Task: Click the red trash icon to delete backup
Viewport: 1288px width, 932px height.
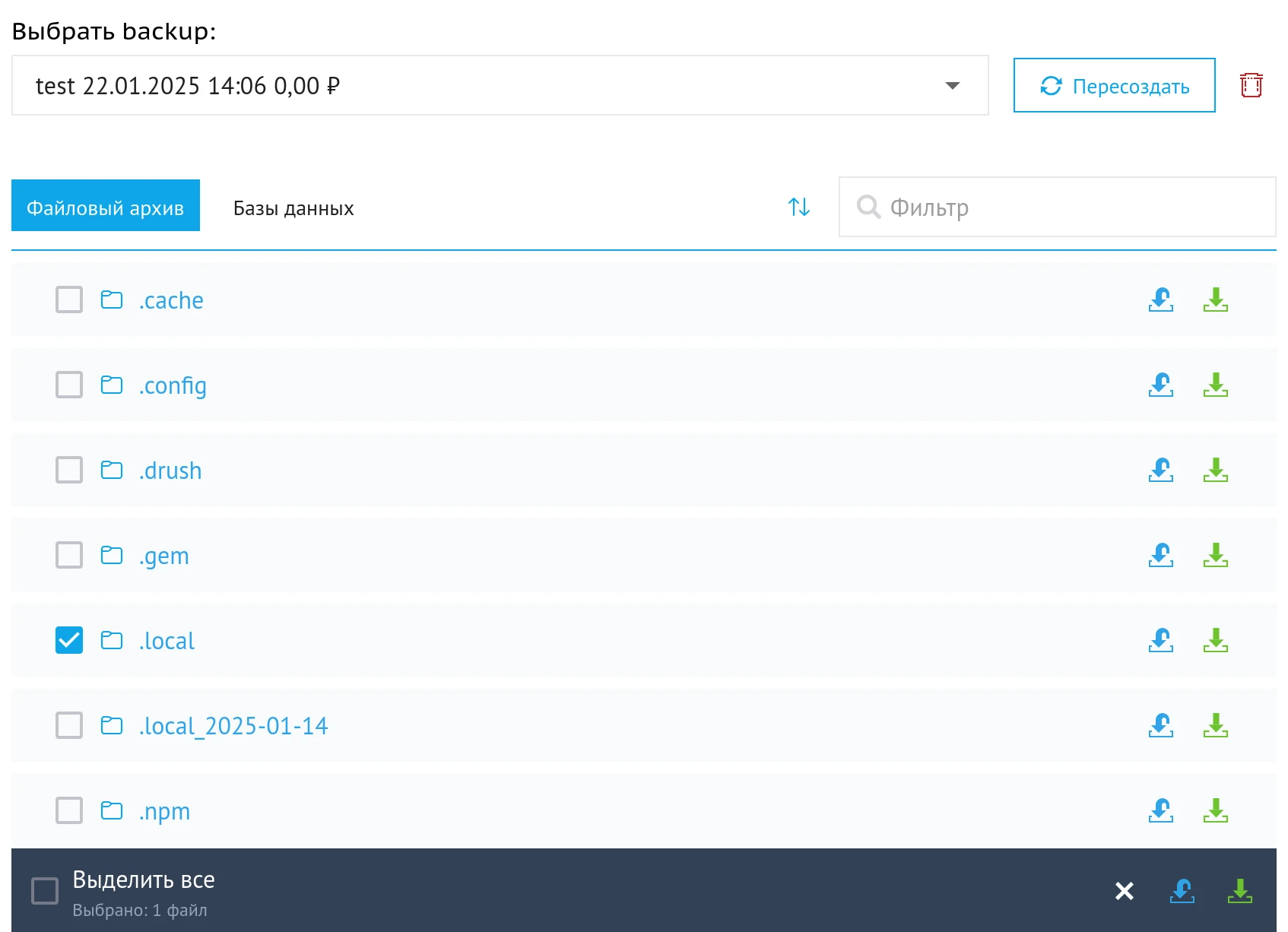Action: coord(1251,85)
